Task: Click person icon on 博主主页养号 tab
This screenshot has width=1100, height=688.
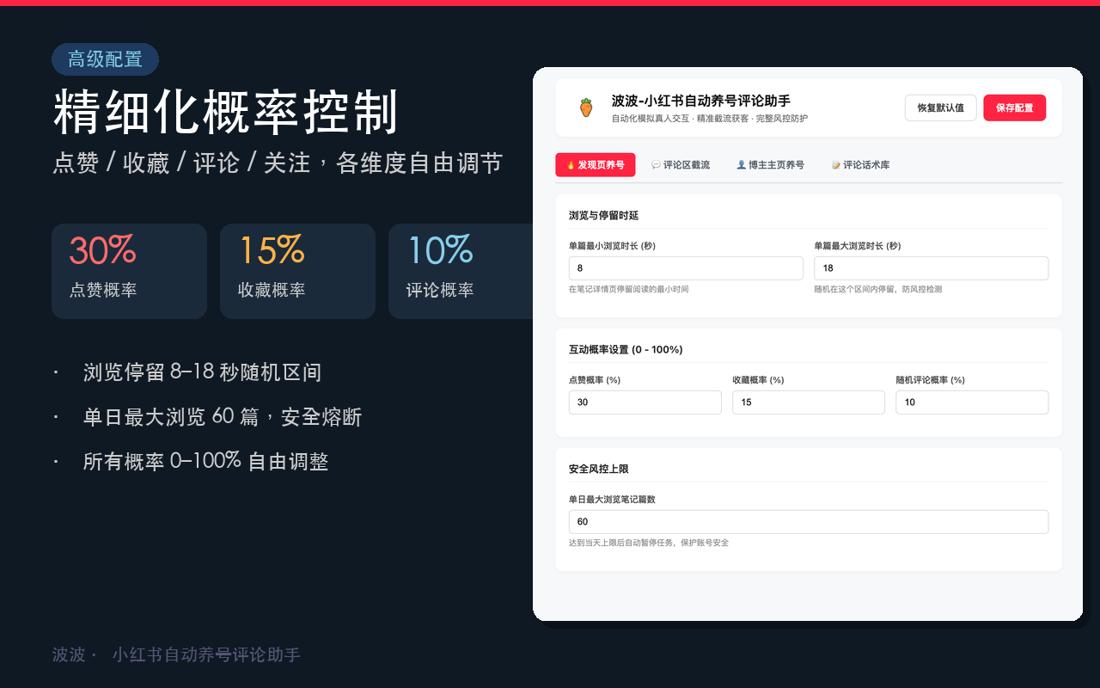Action: tap(741, 165)
